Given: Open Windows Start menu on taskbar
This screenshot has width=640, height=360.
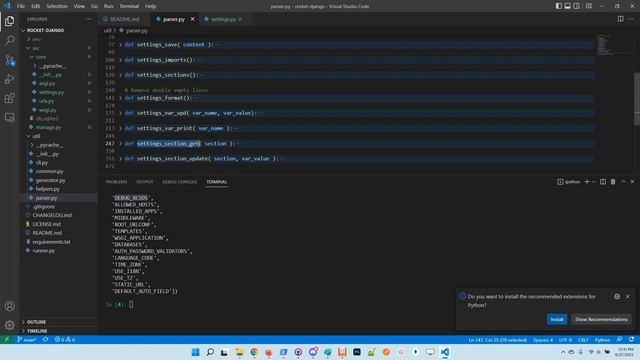Looking at the screenshot, I should point(196,352).
